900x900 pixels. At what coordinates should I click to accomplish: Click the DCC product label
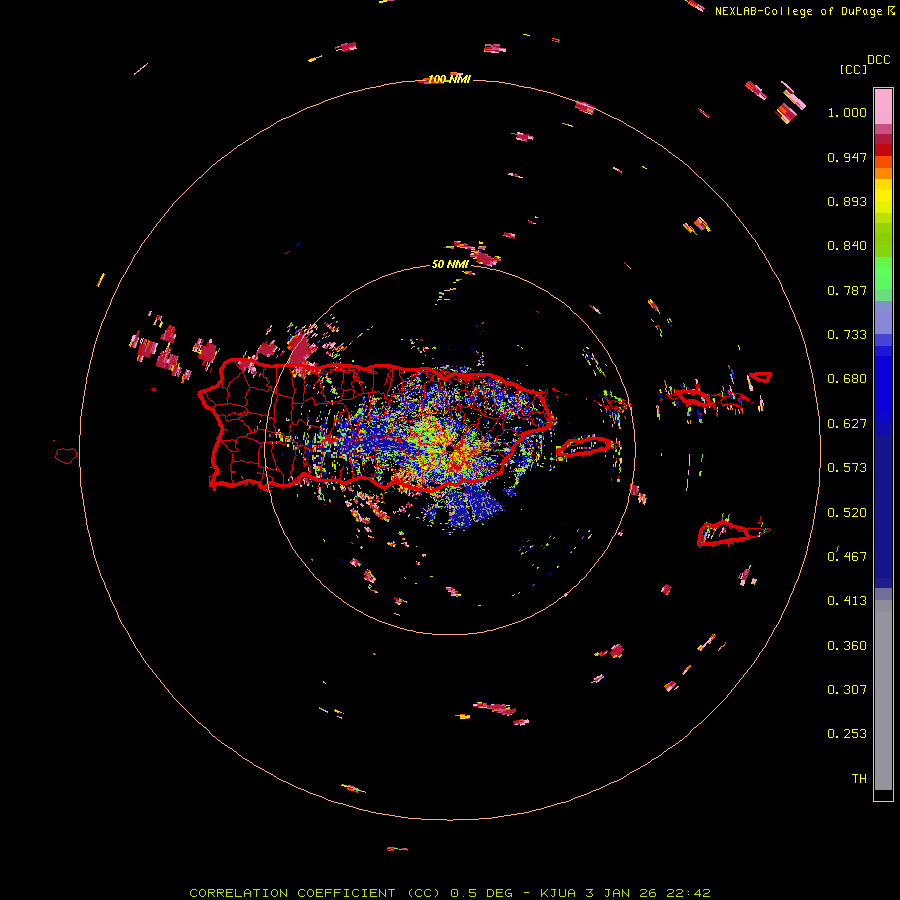(x=879, y=60)
